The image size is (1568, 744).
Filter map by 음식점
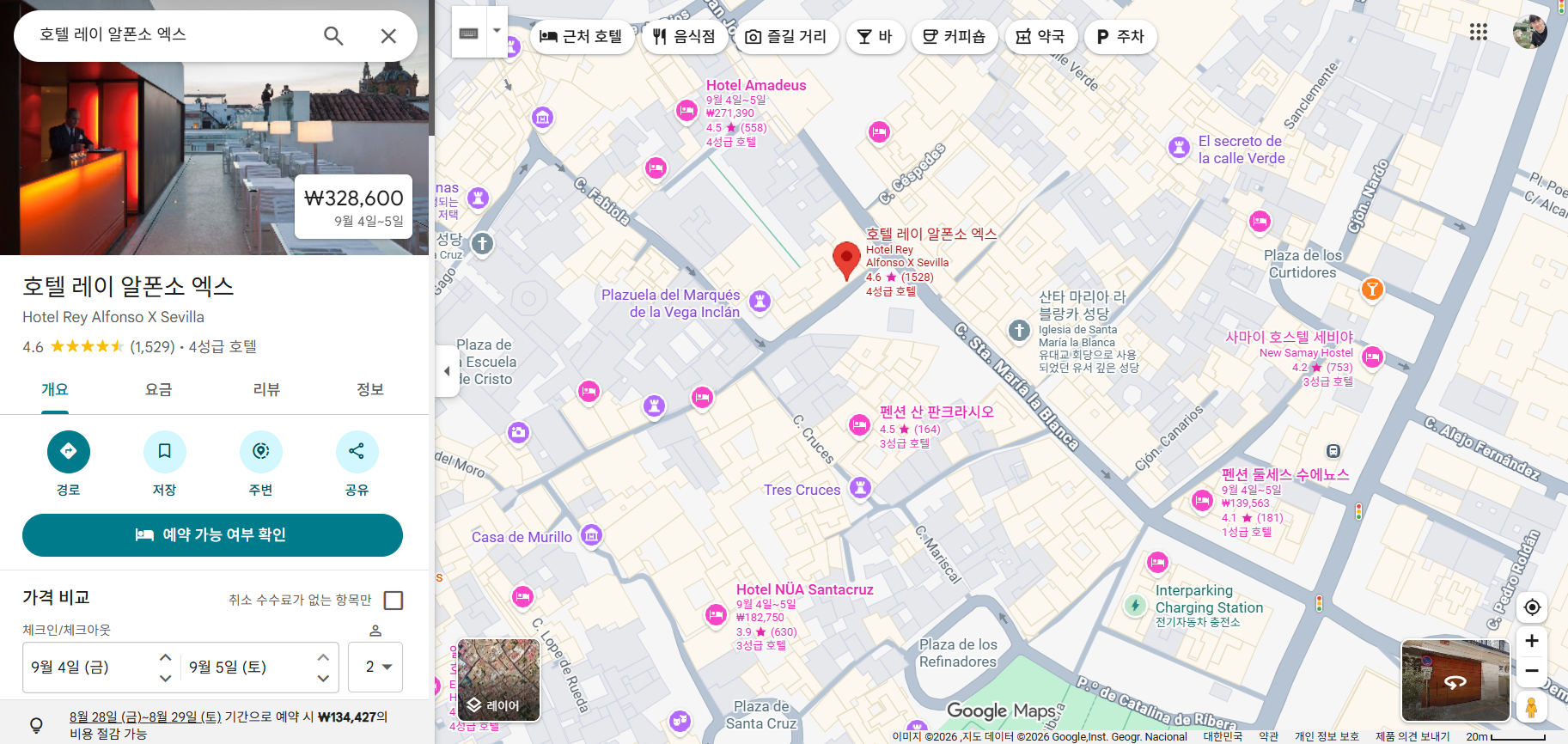click(x=685, y=36)
